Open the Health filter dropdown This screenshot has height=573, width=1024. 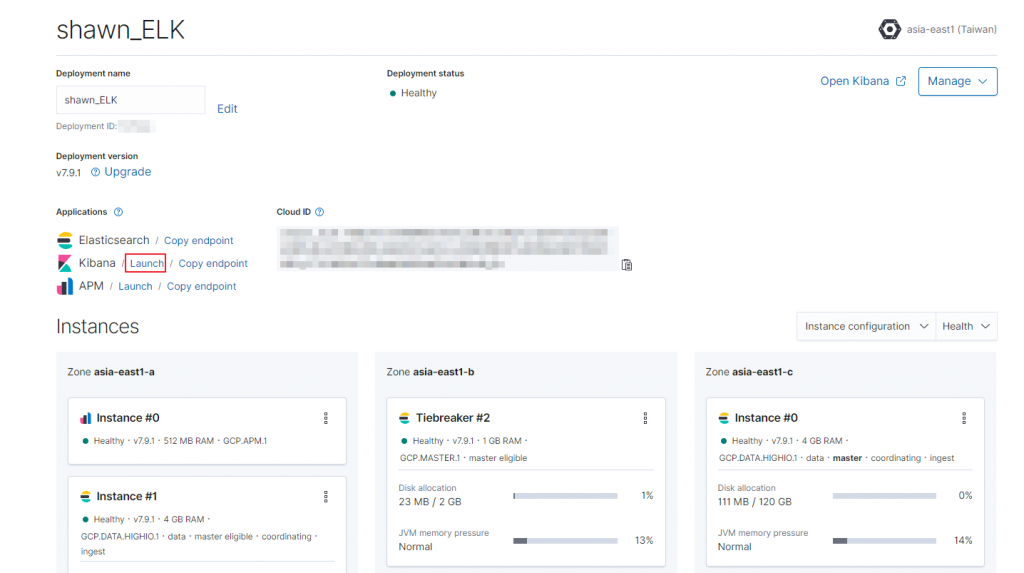click(x=966, y=326)
